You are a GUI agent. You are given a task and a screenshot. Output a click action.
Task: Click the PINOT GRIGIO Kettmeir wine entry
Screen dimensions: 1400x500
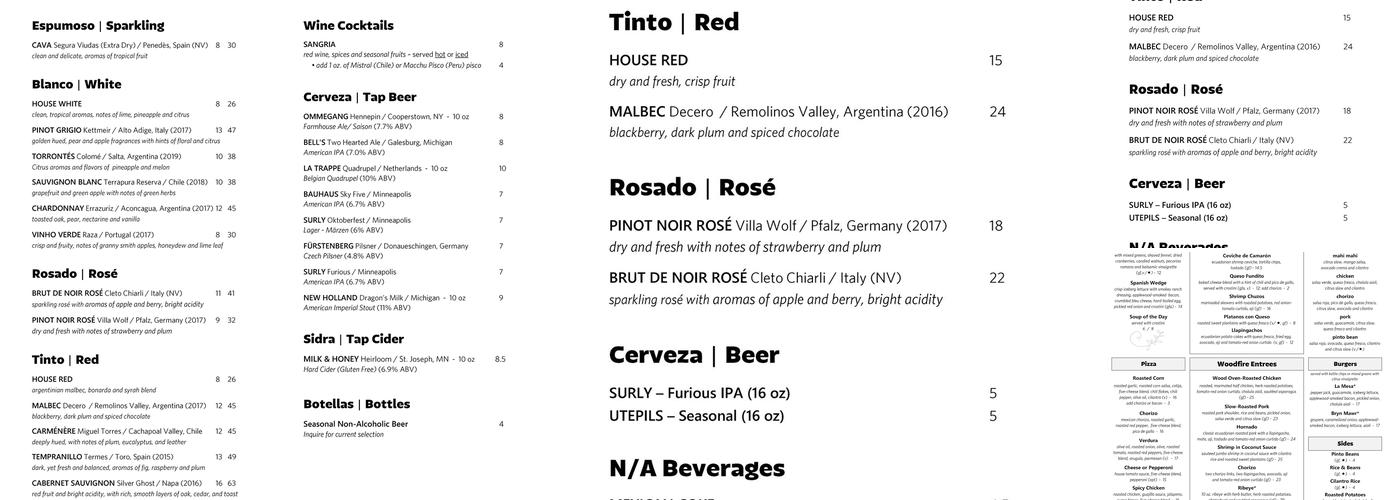click(x=111, y=130)
